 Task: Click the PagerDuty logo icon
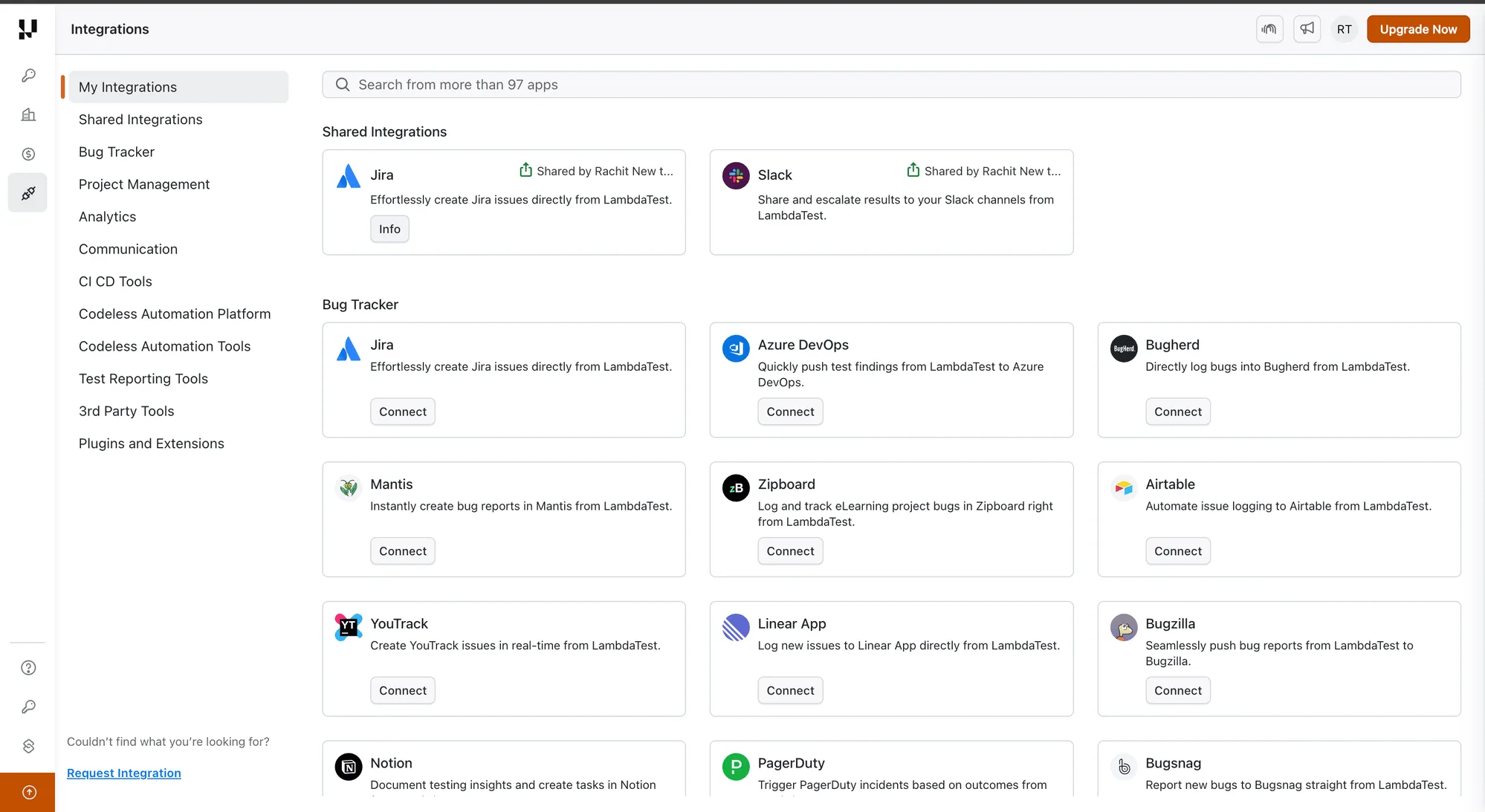point(736,767)
